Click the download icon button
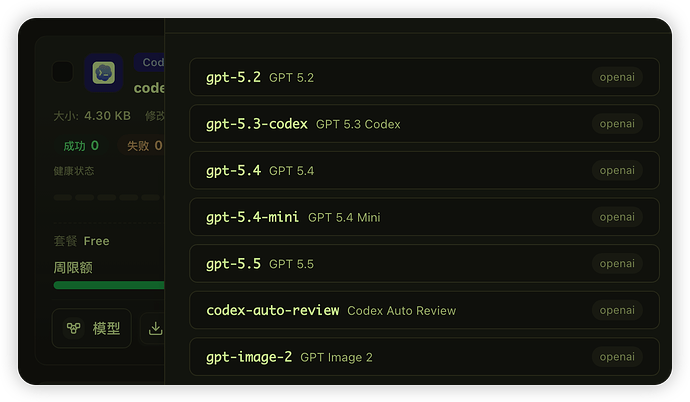 click(153, 328)
